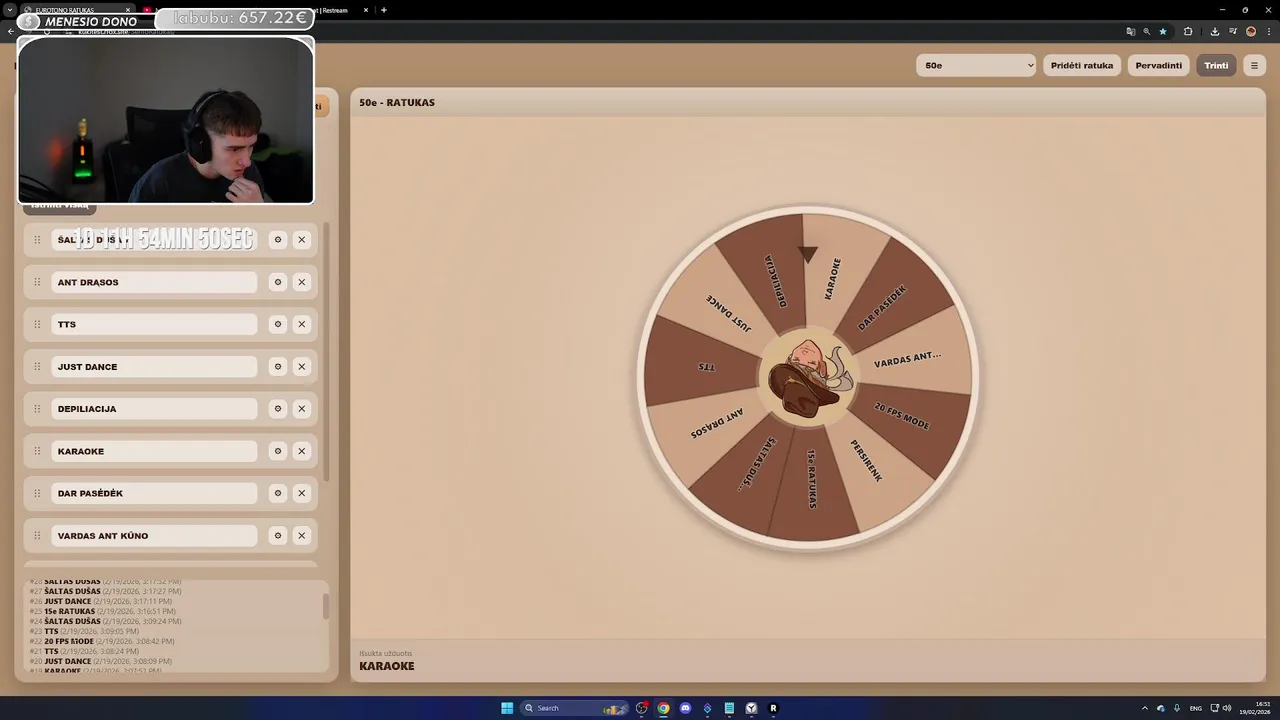Edit the JUST DANCE name field
The image size is (1280, 720).
coord(154,367)
